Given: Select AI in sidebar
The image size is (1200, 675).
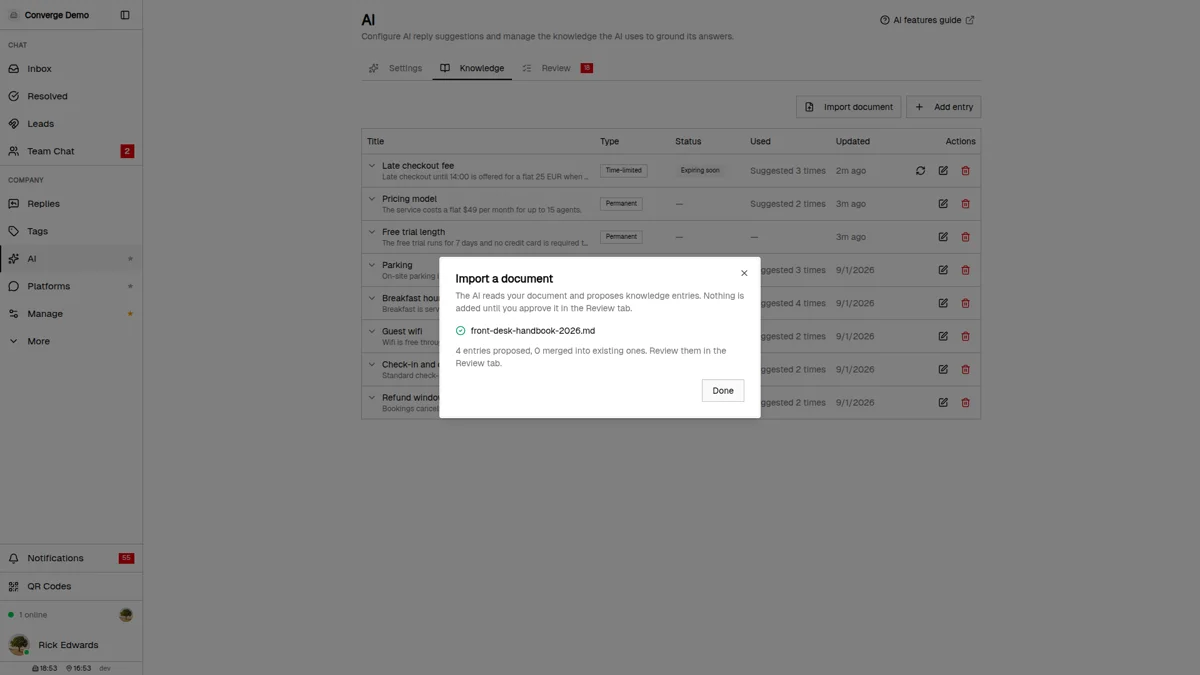Looking at the screenshot, I should (x=71, y=259).
